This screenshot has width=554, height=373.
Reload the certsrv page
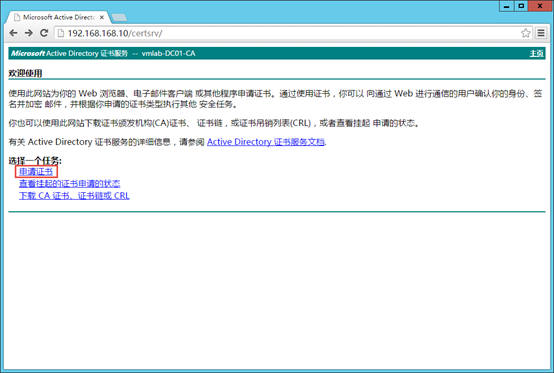[x=44, y=33]
